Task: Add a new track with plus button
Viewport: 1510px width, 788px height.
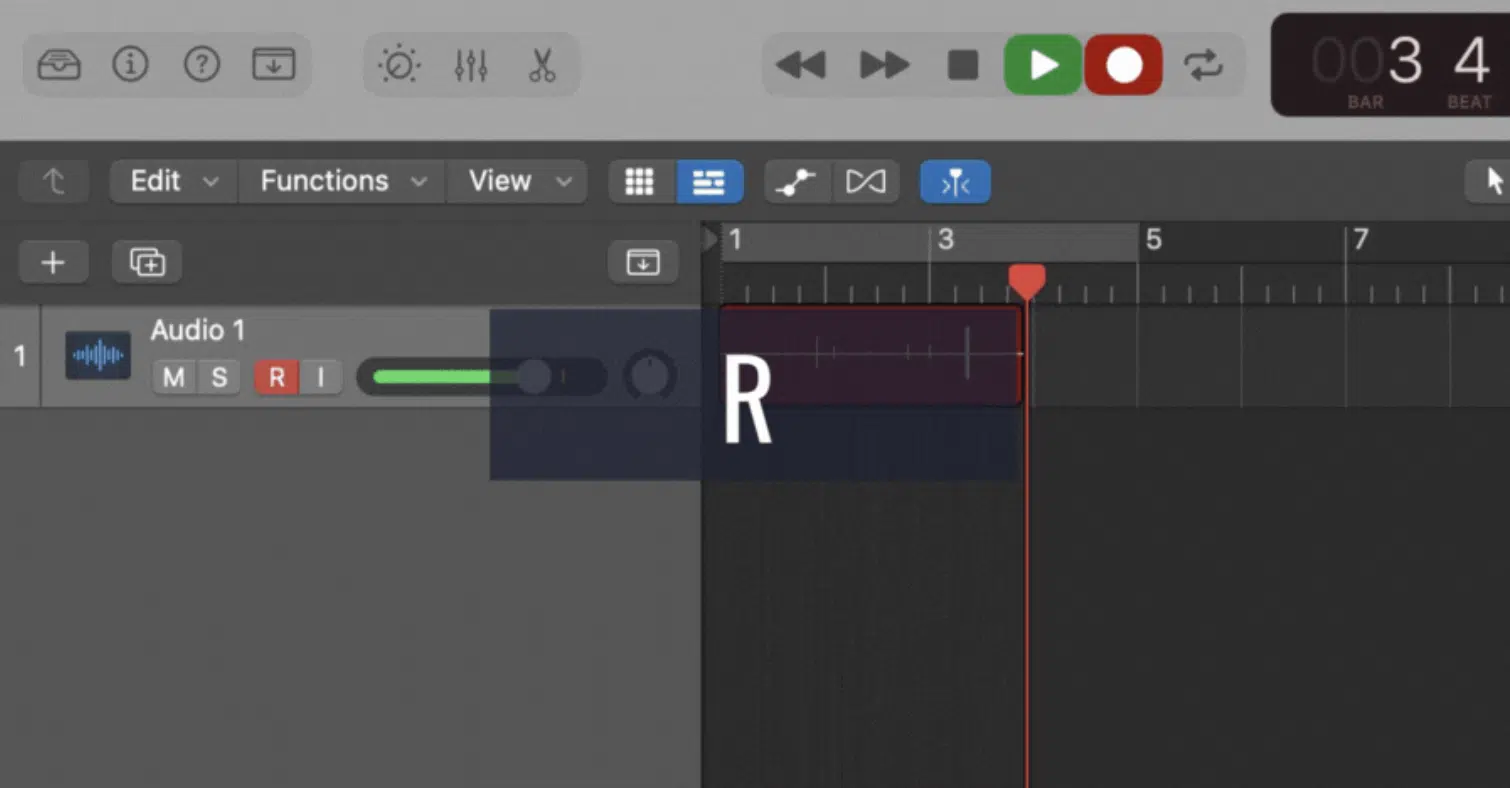Action: click(x=53, y=262)
